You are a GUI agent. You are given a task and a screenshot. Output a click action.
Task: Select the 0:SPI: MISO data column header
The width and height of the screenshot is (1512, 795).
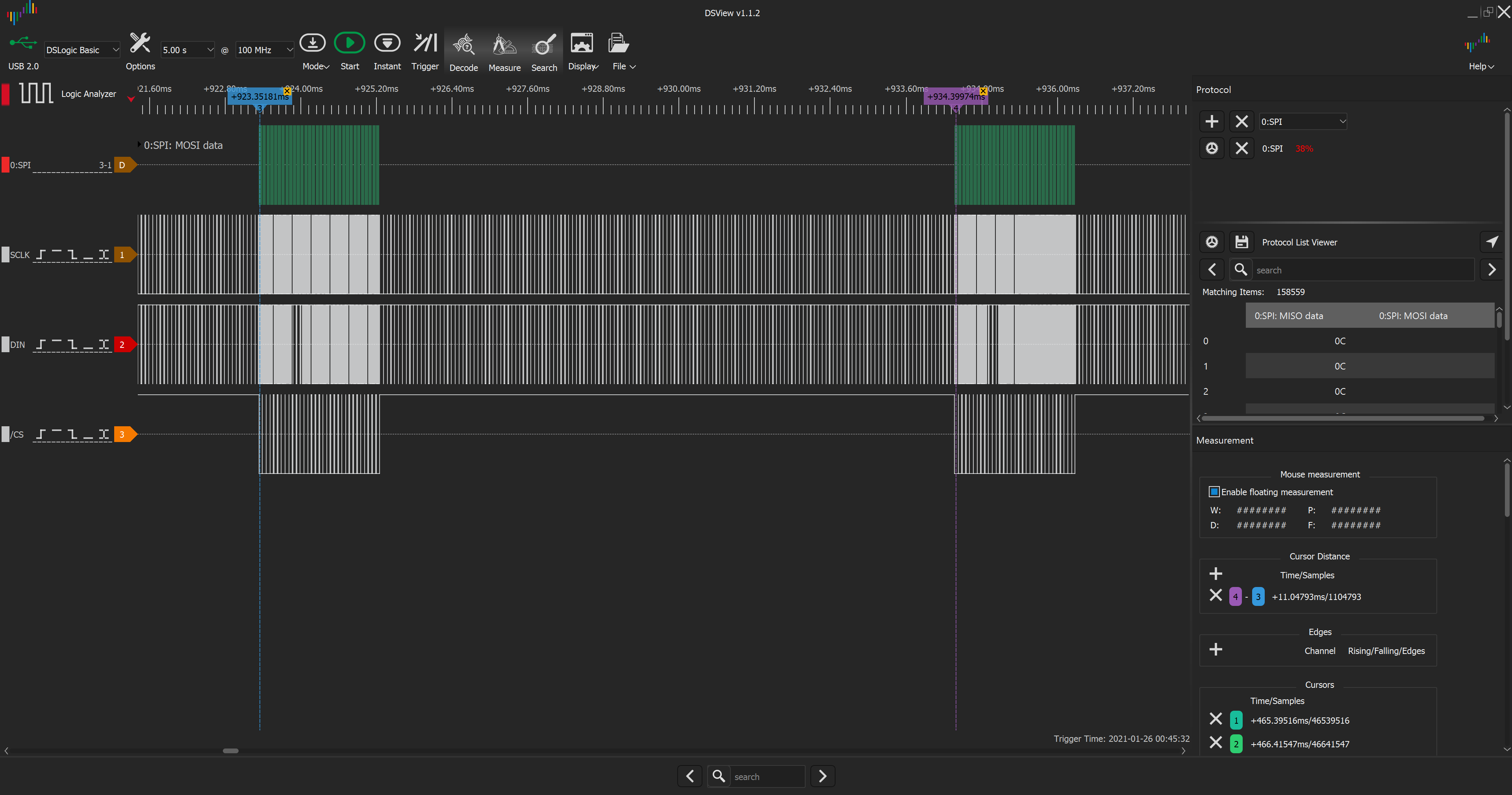1288,315
